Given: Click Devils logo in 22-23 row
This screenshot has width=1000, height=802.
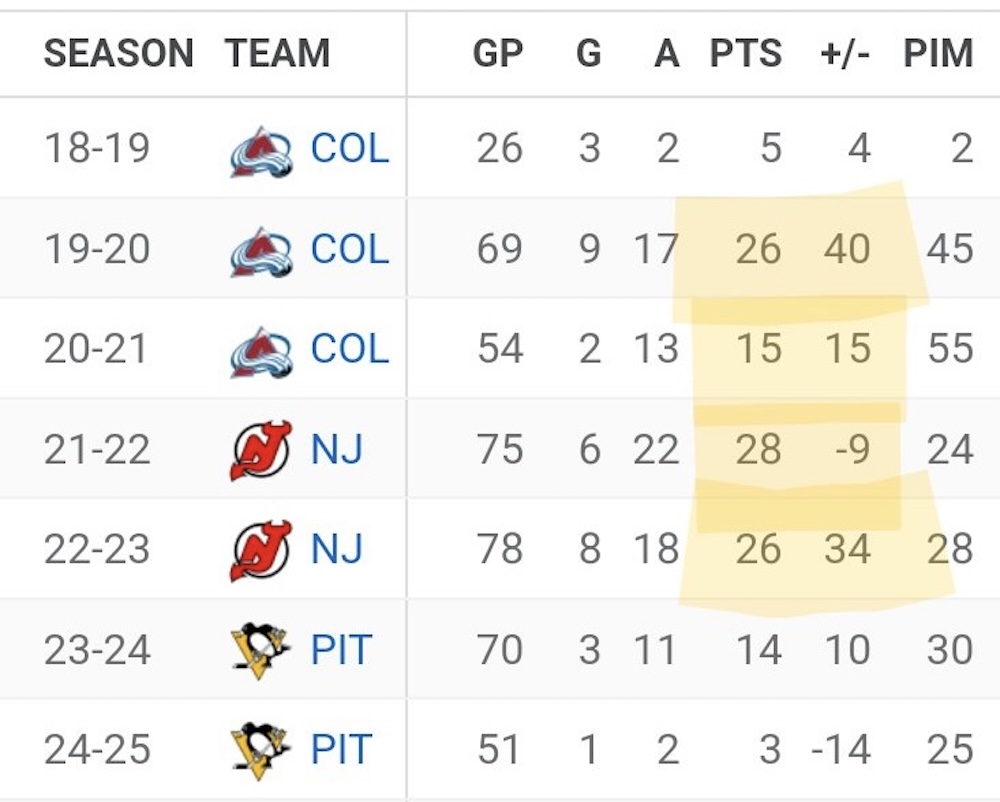Looking at the screenshot, I should pyautogui.click(x=261, y=551).
